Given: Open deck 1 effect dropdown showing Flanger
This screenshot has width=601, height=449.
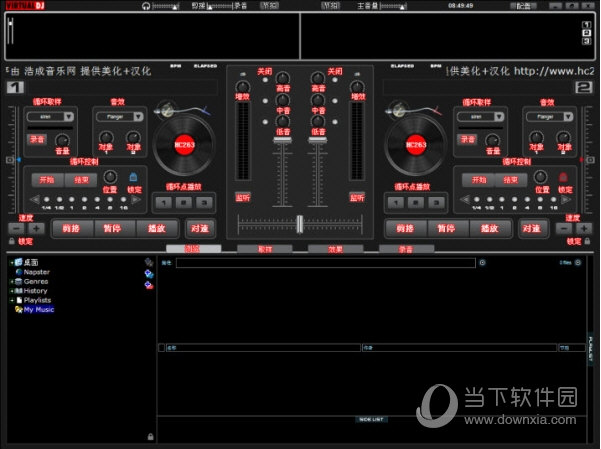Looking at the screenshot, I should click(x=120, y=117).
